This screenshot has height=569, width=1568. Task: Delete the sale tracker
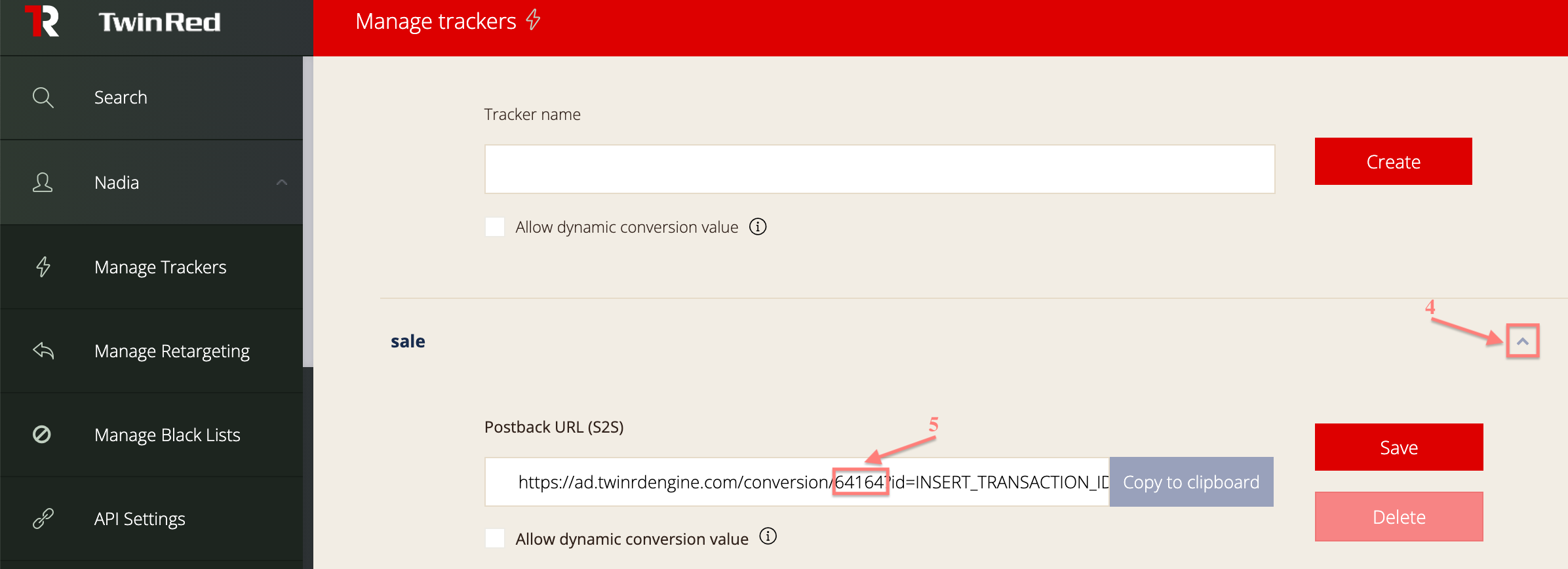[1399, 517]
